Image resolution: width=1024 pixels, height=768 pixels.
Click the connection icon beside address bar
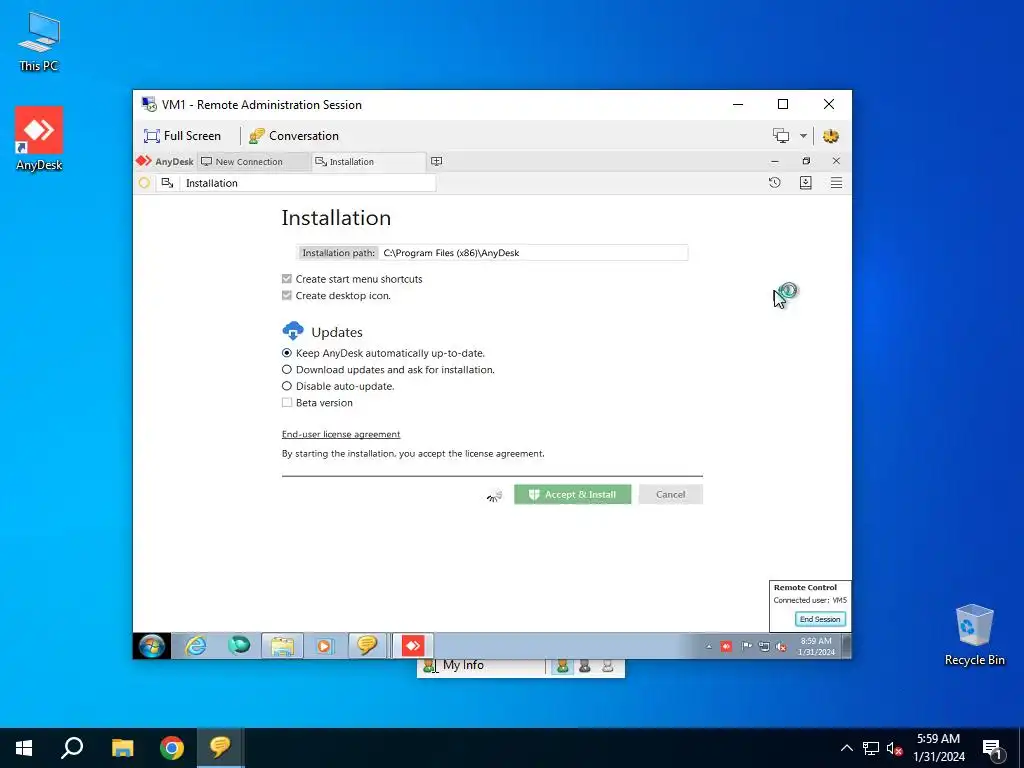(167, 183)
